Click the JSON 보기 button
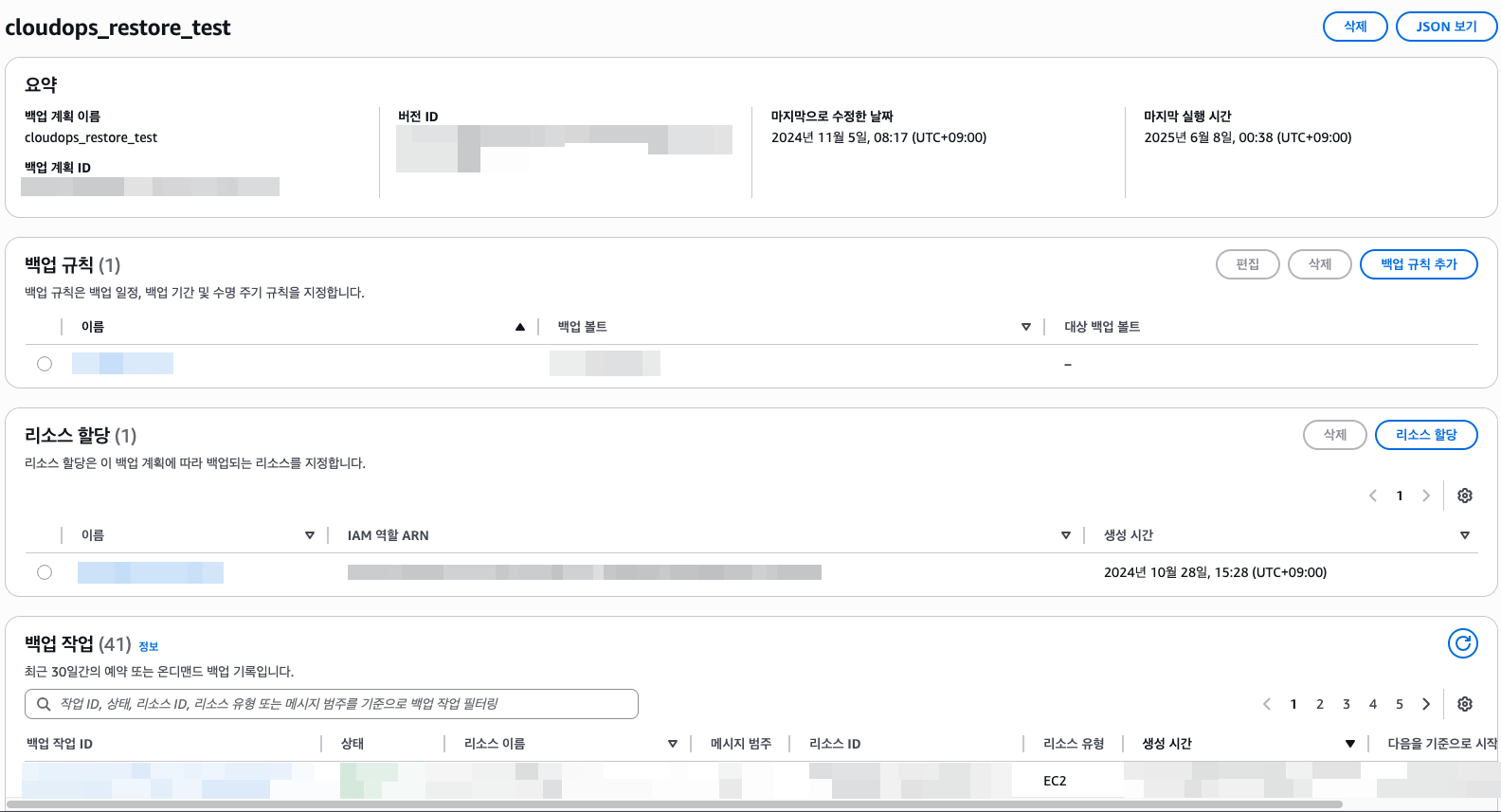 click(x=1446, y=27)
